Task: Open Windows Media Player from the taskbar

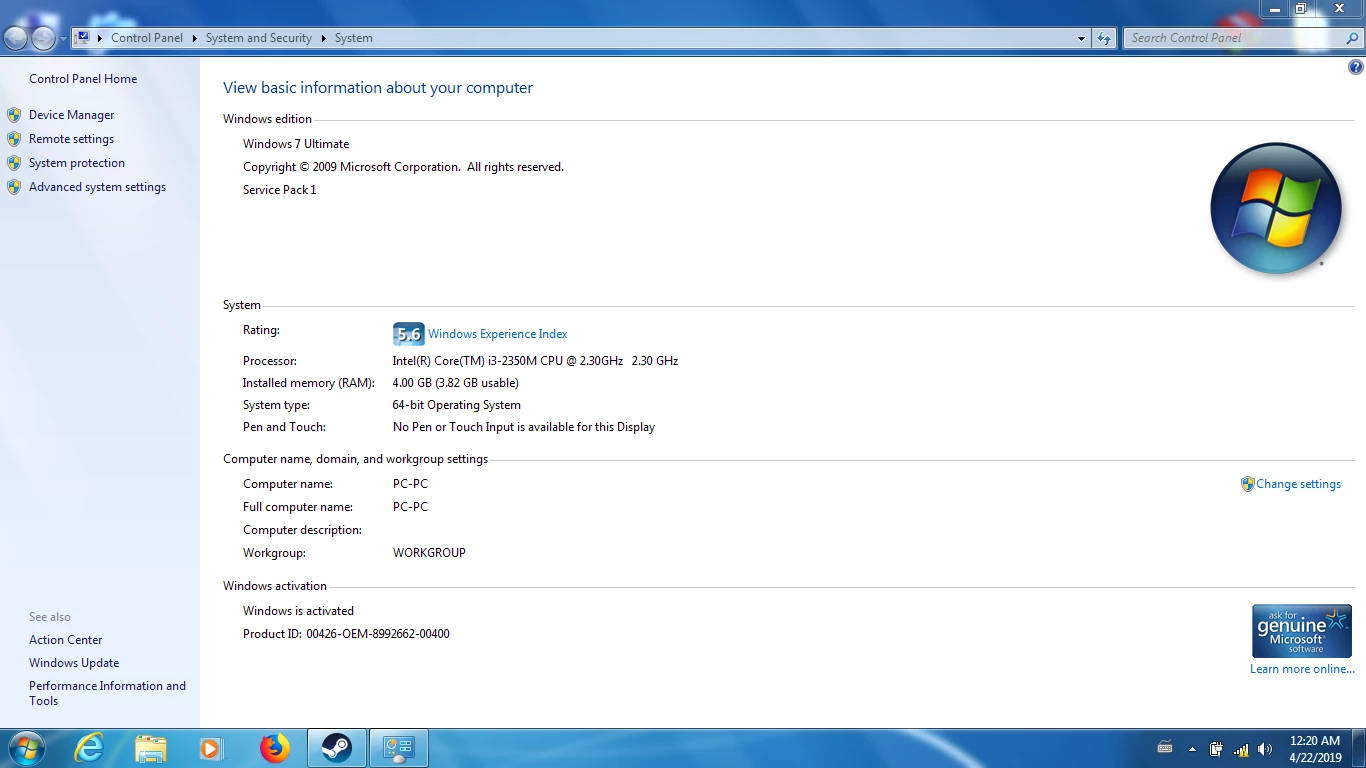Action: click(x=210, y=748)
